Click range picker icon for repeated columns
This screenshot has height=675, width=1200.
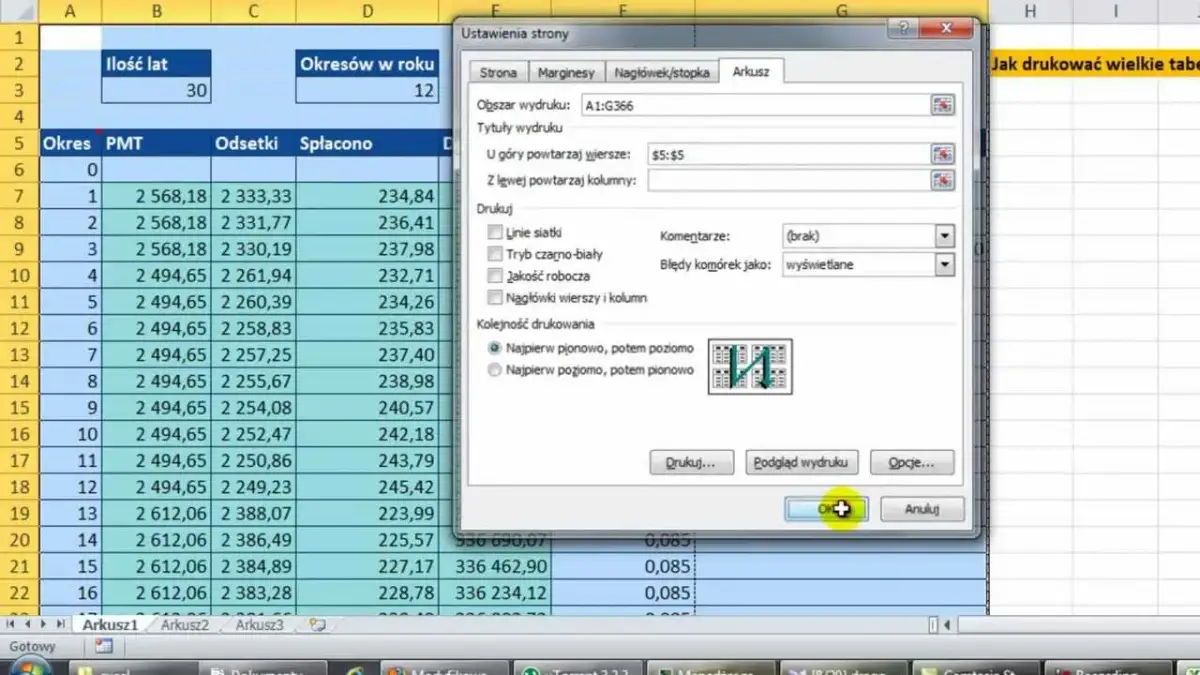[942, 180]
